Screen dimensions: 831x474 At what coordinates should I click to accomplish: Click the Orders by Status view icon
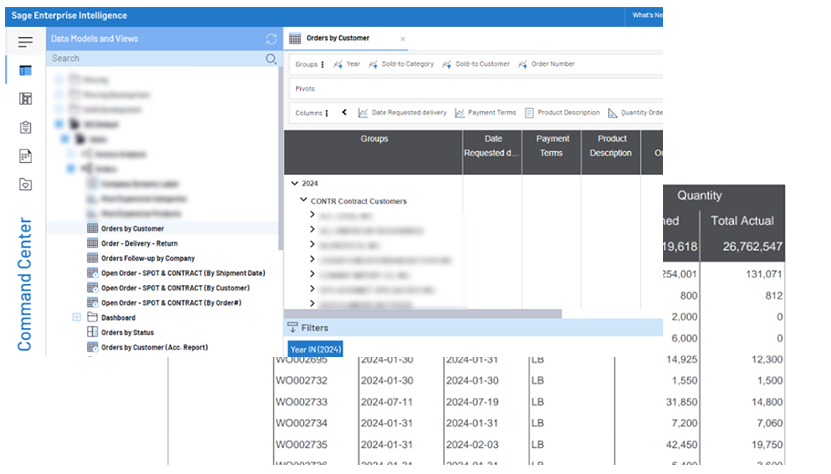point(92,332)
